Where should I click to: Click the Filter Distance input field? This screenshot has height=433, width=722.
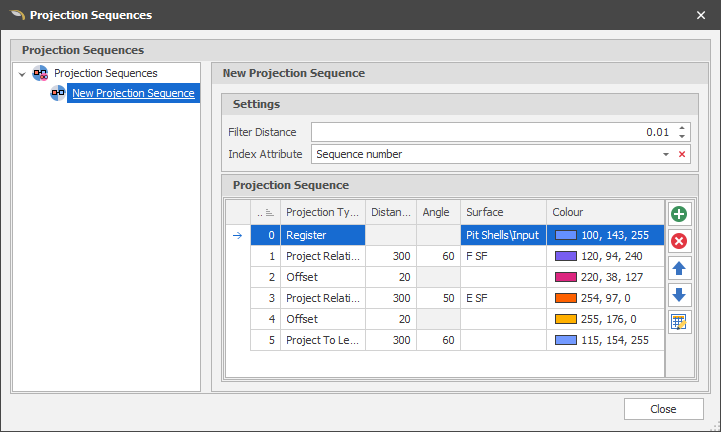490,132
